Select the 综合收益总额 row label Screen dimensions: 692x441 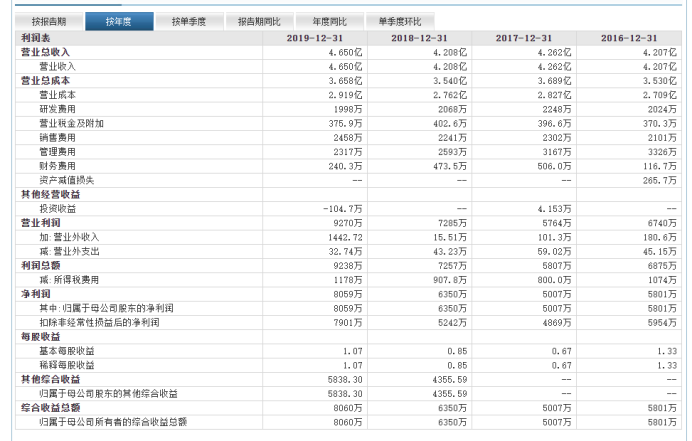(x=50, y=408)
